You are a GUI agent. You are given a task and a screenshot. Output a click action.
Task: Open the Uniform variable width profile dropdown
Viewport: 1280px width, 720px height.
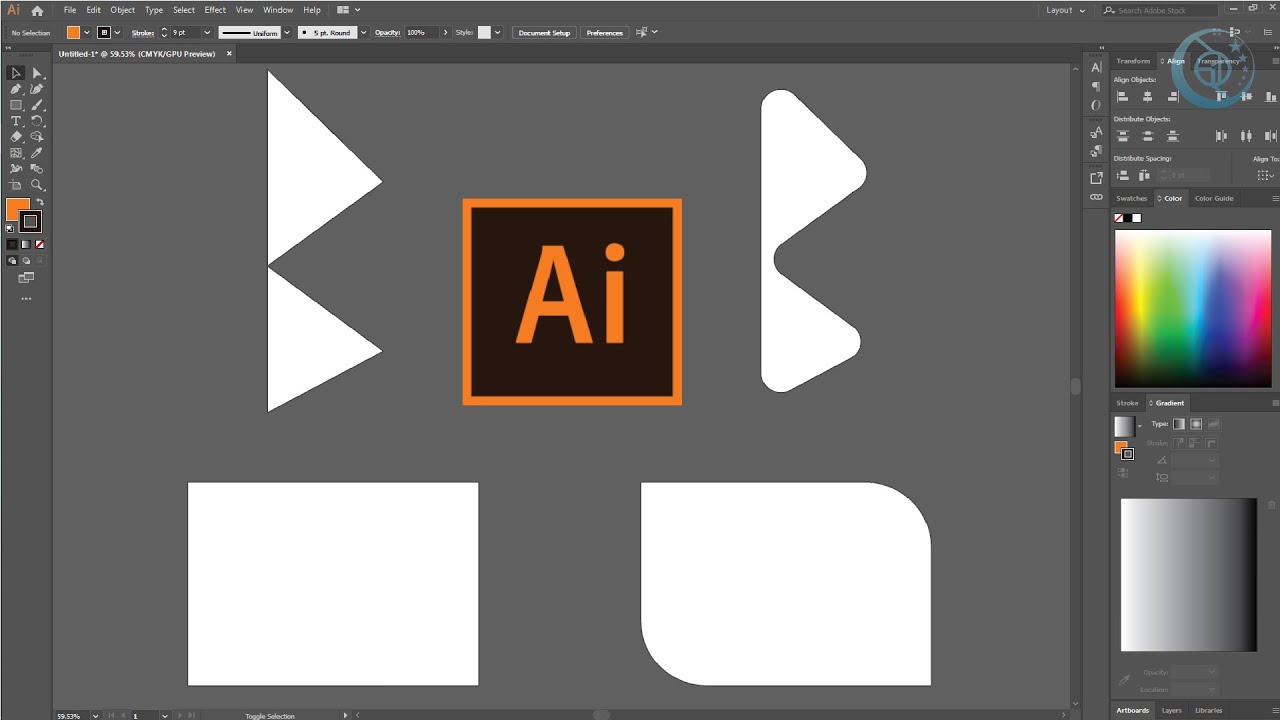coord(287,33)
